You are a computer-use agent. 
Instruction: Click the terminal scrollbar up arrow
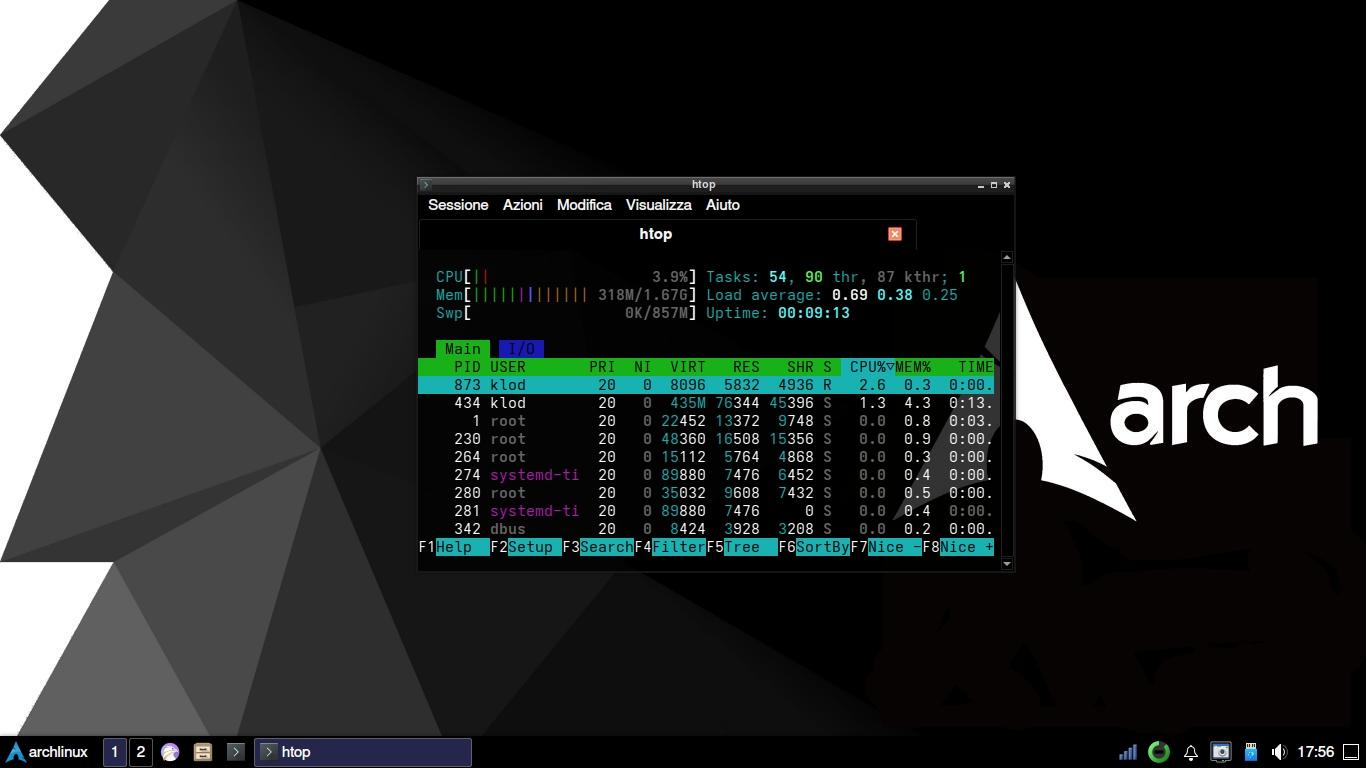[x=1007, y=258]
